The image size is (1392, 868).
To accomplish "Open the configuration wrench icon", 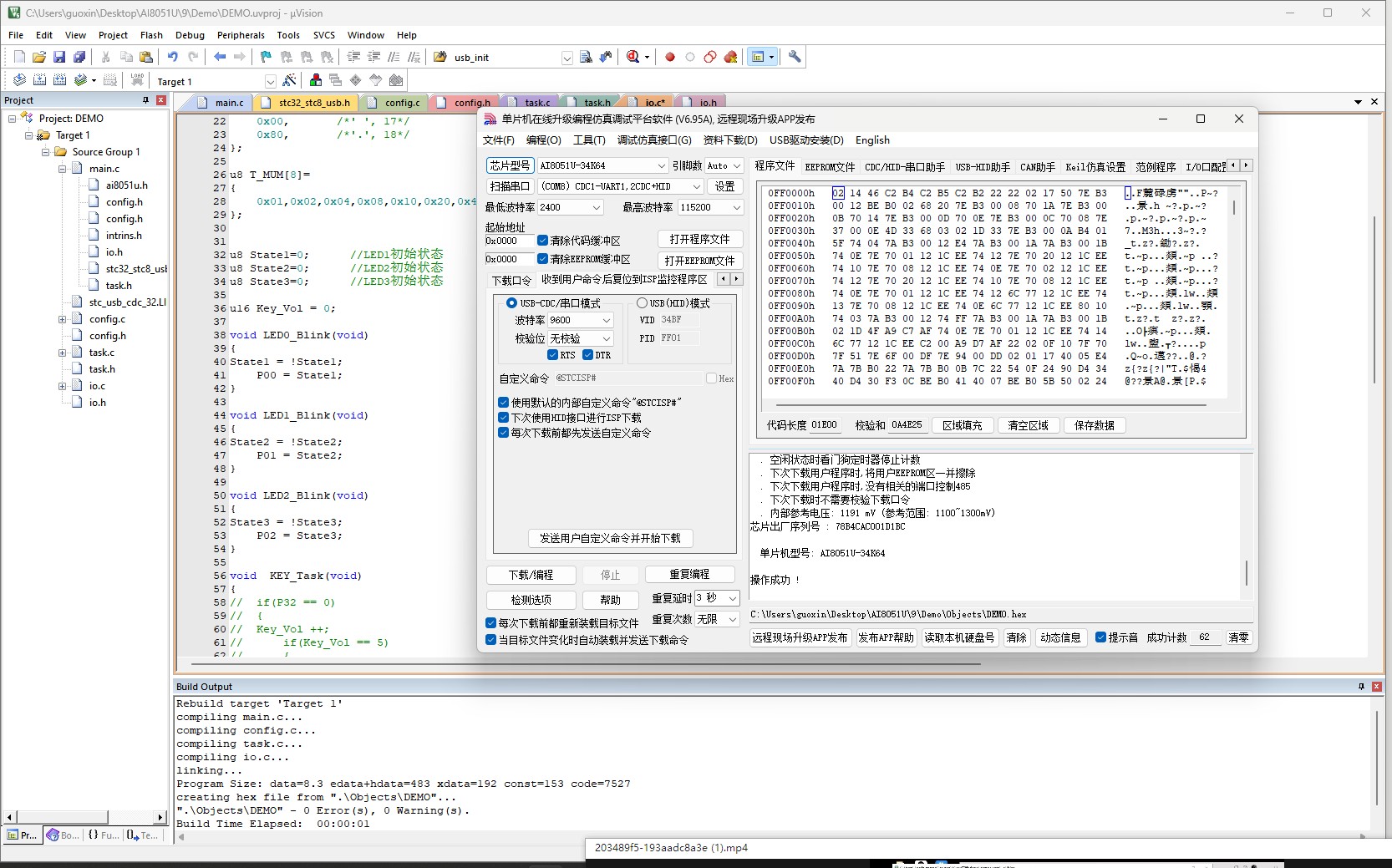I will [x=795, y=57].
